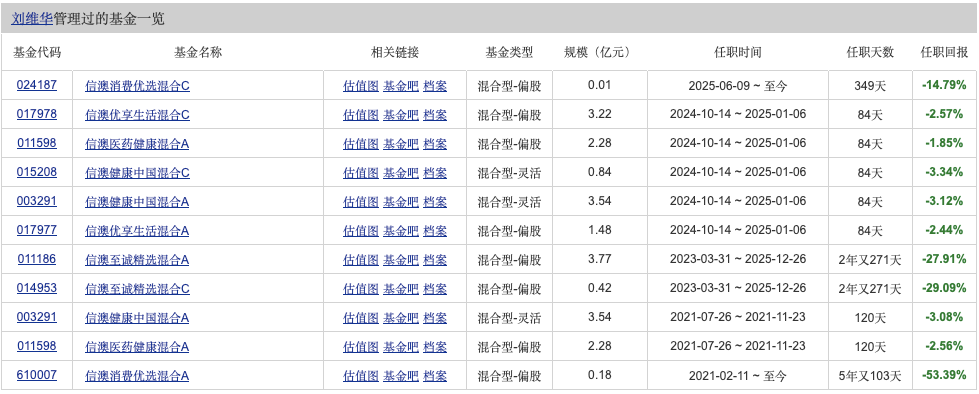Image resolution: width=979 pixels, height=394 pixels.
Task: Open fund code 015208
Action: [37, 172]
